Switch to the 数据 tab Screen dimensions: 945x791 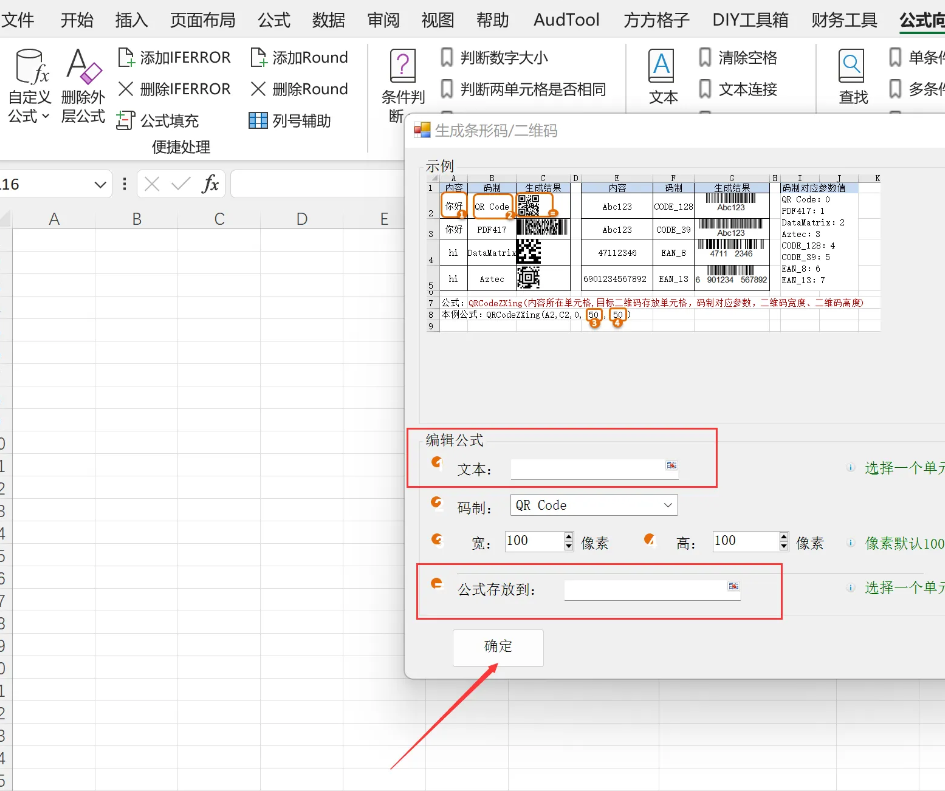coord(328,20)
